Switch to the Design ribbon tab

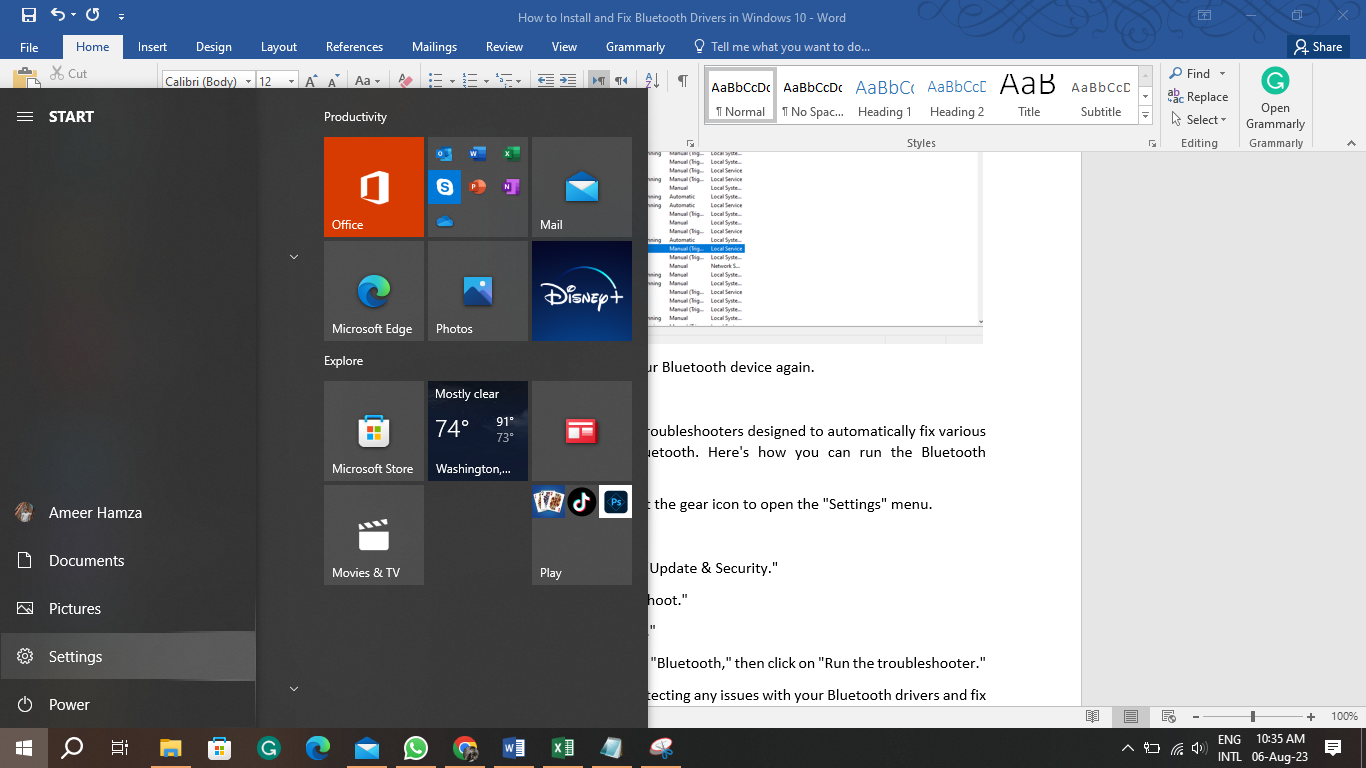coord(214,47)
